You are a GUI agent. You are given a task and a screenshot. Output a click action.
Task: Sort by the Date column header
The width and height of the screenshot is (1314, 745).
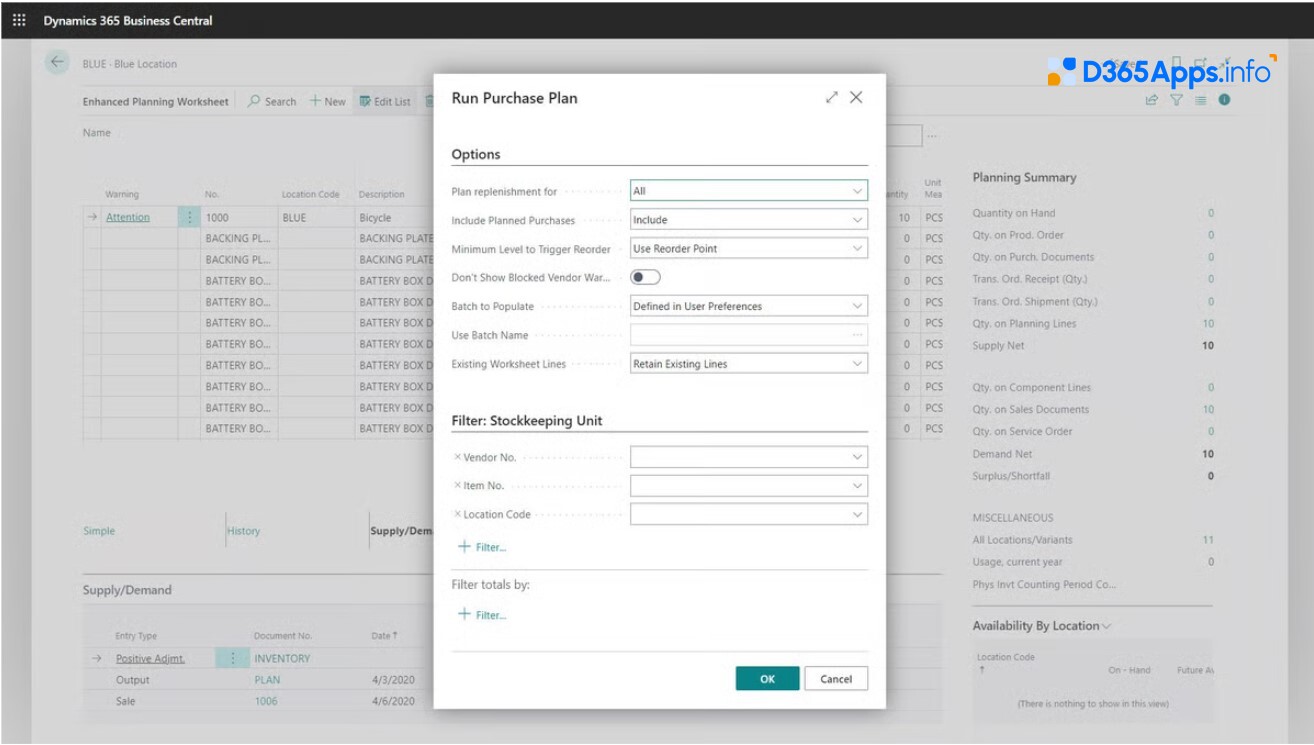point(384,635)
